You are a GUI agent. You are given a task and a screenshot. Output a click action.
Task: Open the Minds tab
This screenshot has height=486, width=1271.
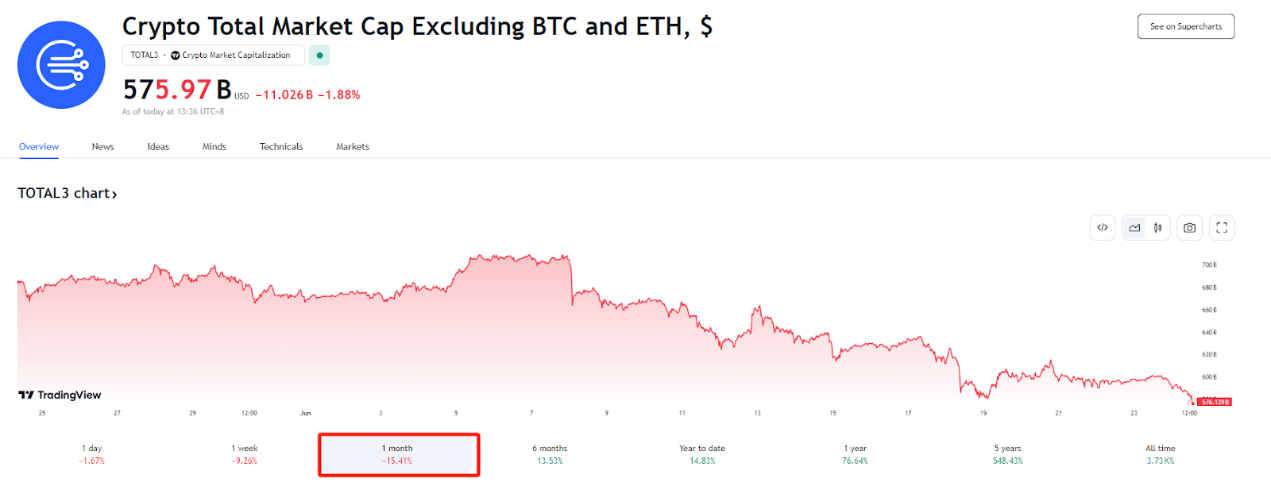point(214,147)
